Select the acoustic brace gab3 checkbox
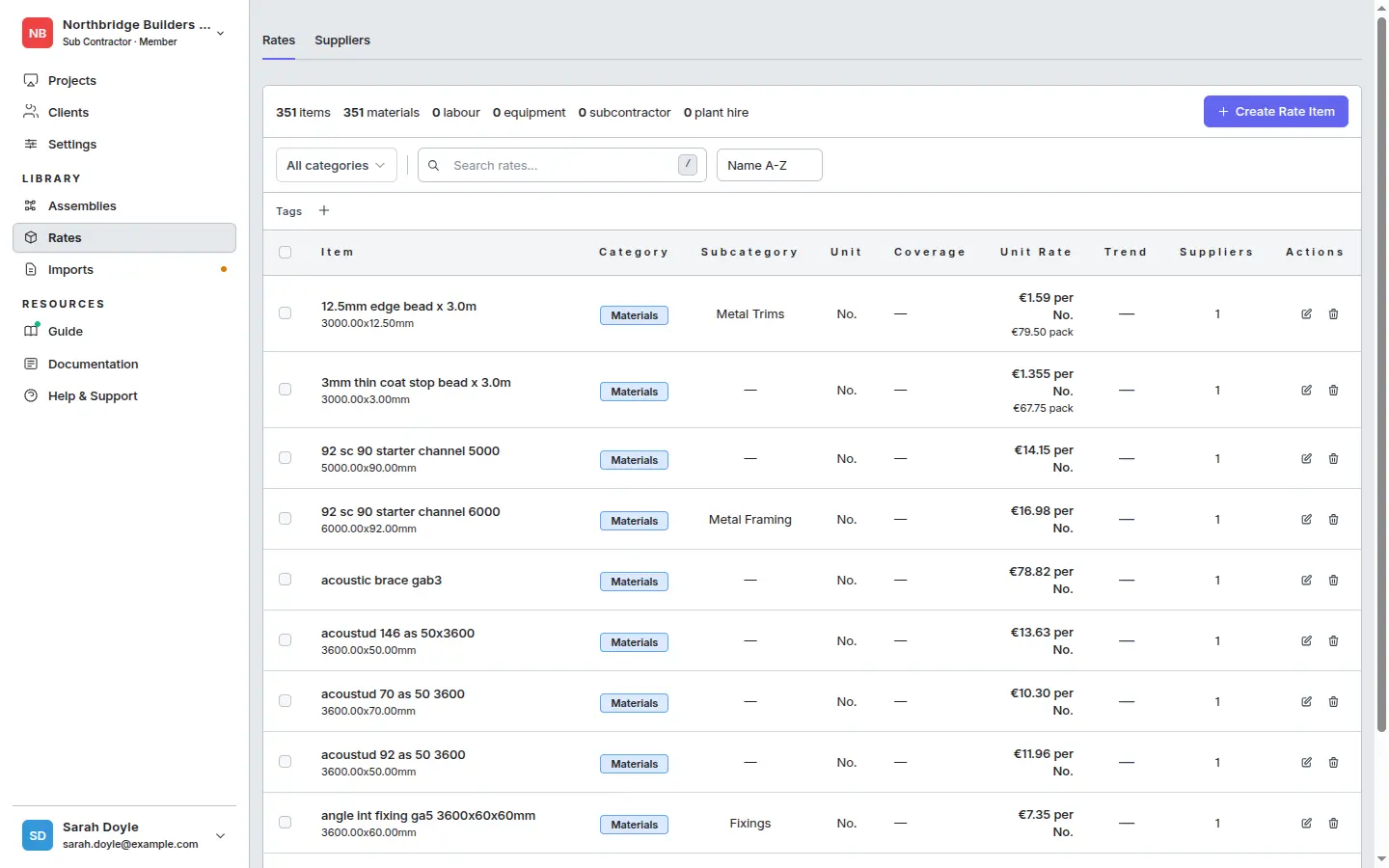1389x868 pixels. coord(285,579)
